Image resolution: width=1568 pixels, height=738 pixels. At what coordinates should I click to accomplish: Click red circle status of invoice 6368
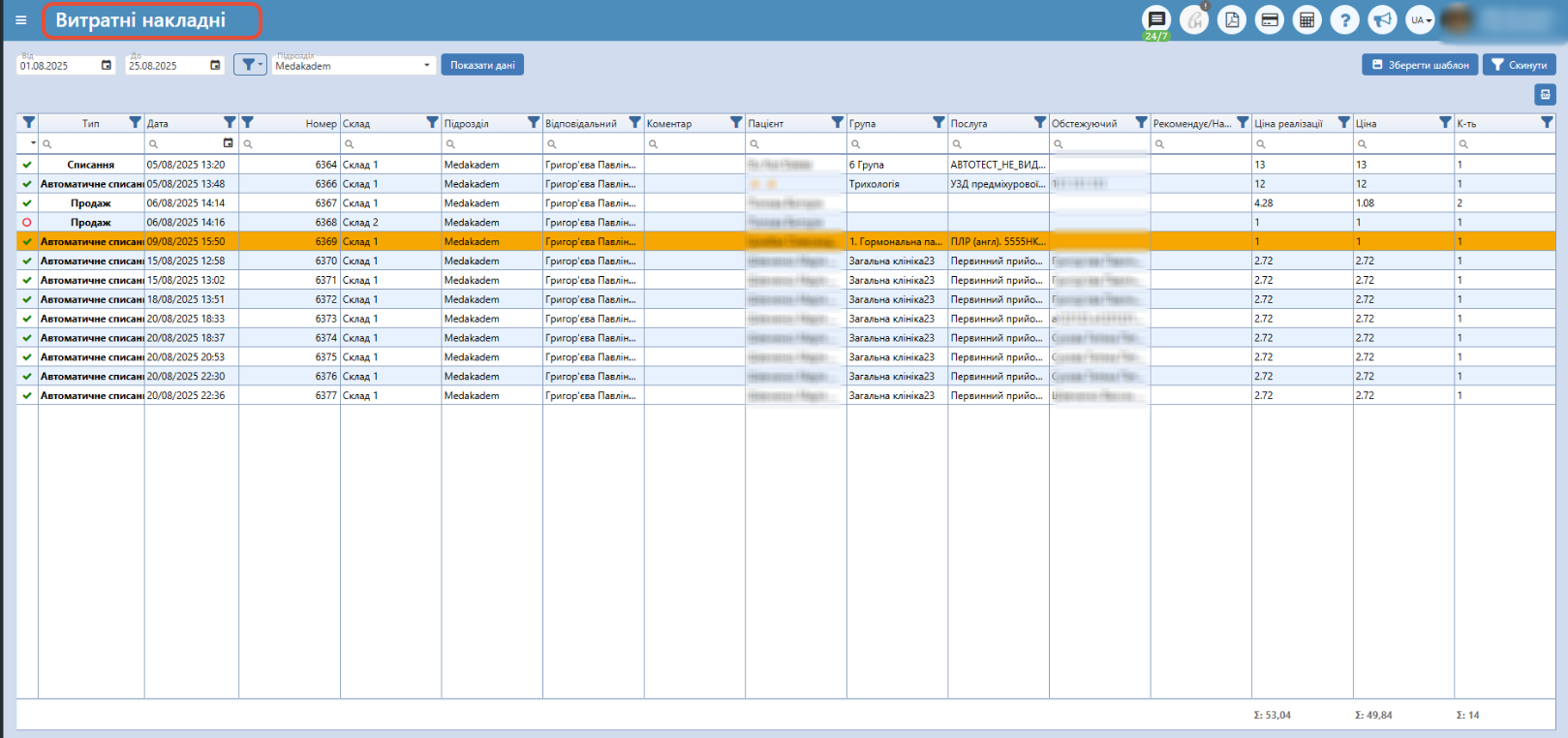[27, 223]
